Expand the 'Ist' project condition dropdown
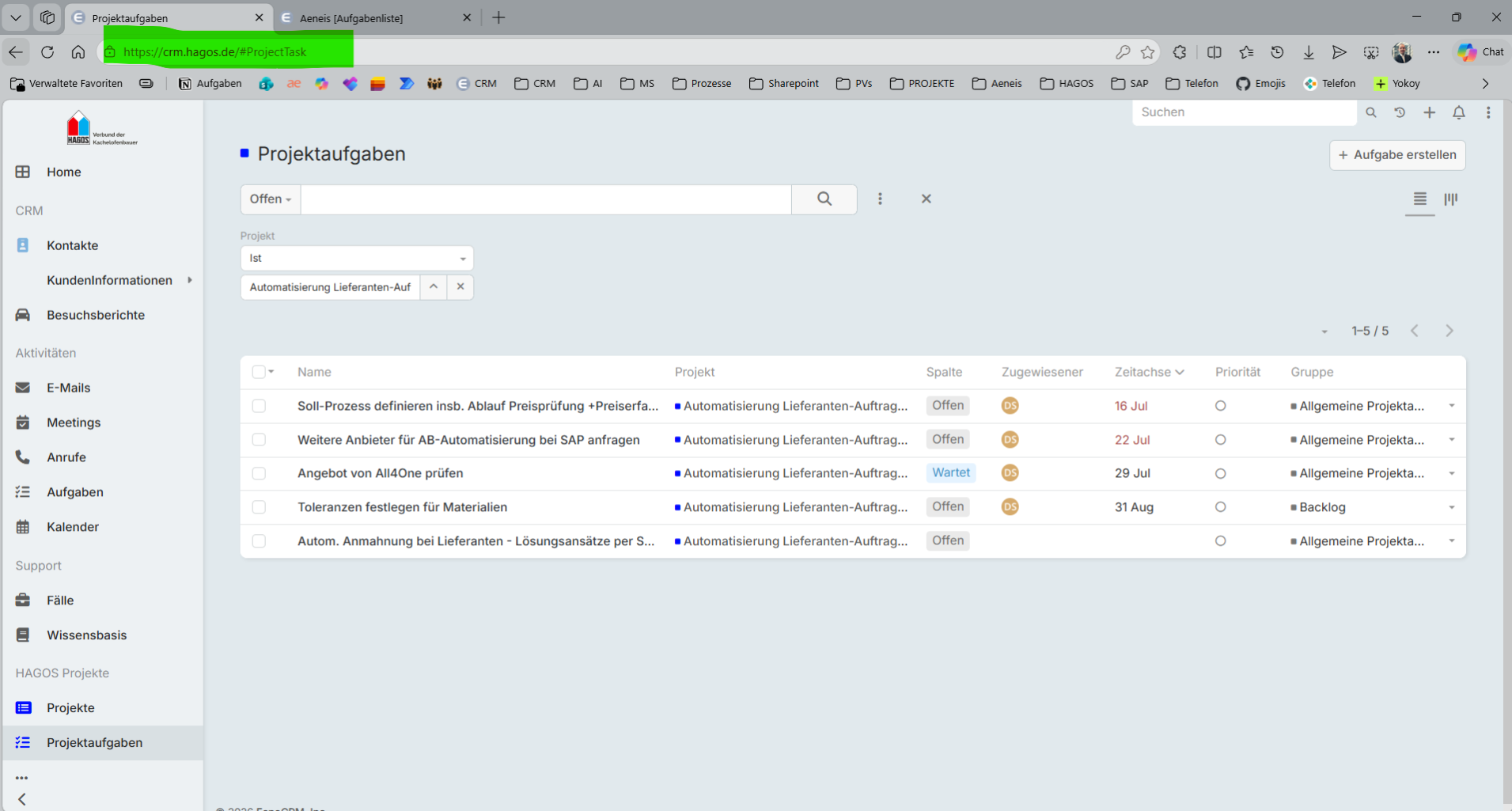Image resolution: width=1512 pixels, height=811 pixels. click(357, 258)
